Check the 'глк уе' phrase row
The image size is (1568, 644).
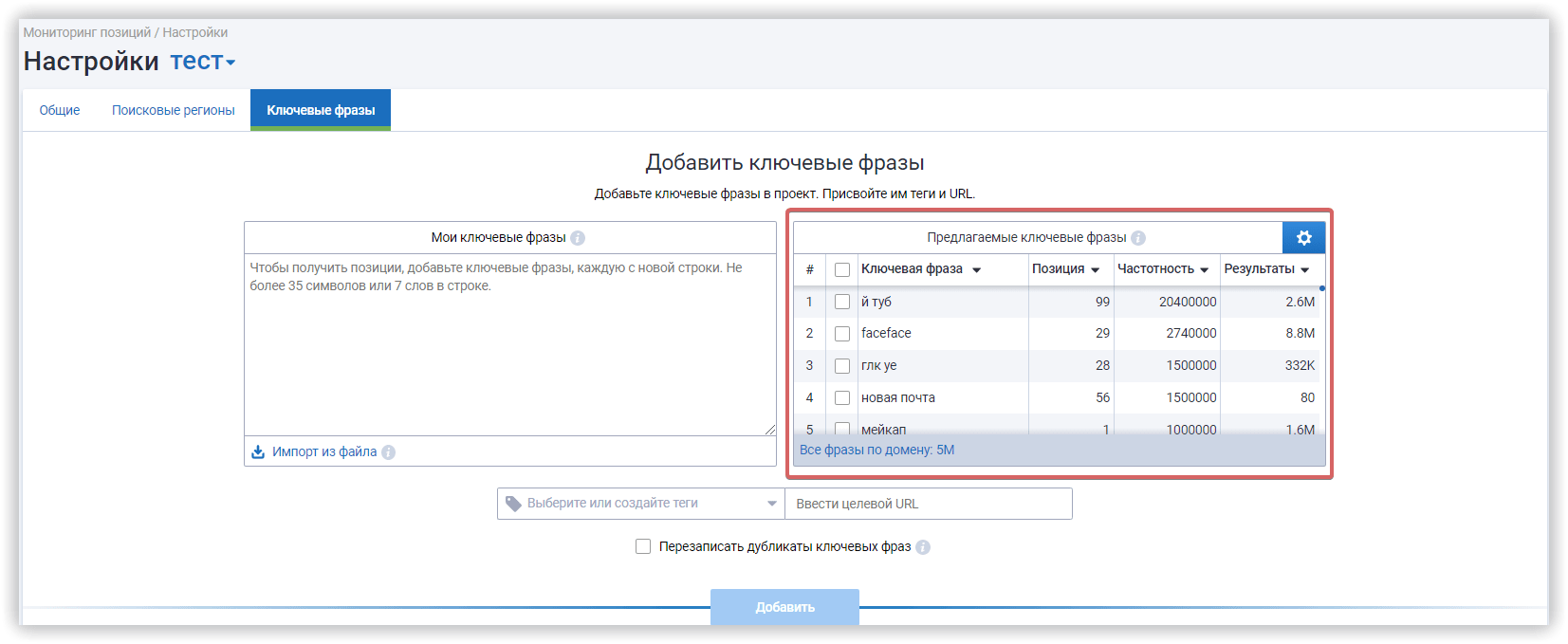click(x=841, y=366)
